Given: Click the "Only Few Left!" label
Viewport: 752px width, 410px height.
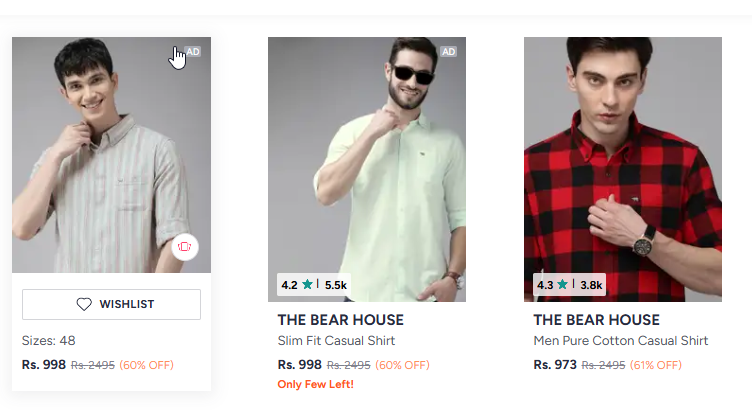Looking at the screenshot, I should click(315, 385).
